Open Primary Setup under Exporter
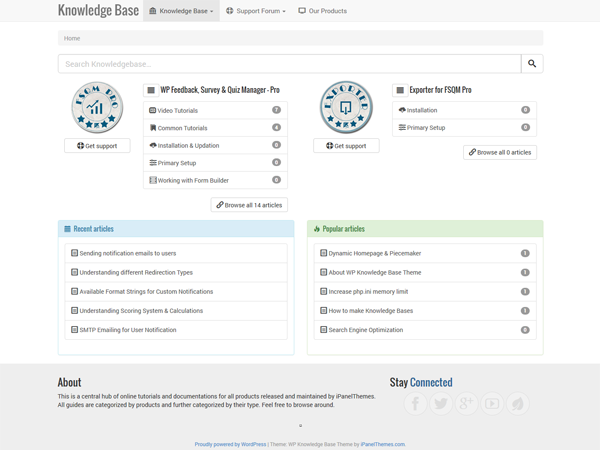The height and width of the screenshot is (450, 600). (x=465, y=127)
